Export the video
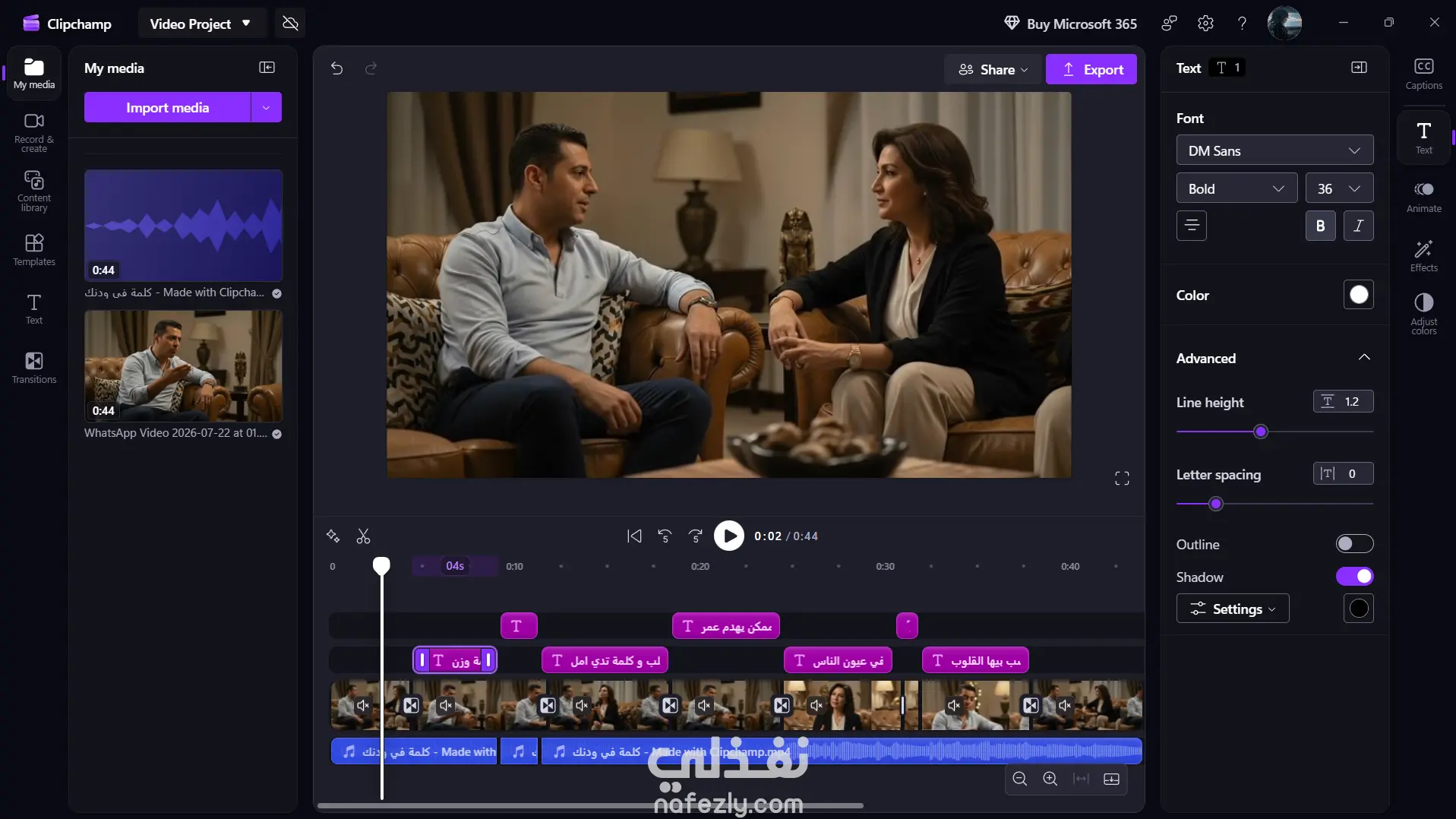 [x=1091, y=69]
